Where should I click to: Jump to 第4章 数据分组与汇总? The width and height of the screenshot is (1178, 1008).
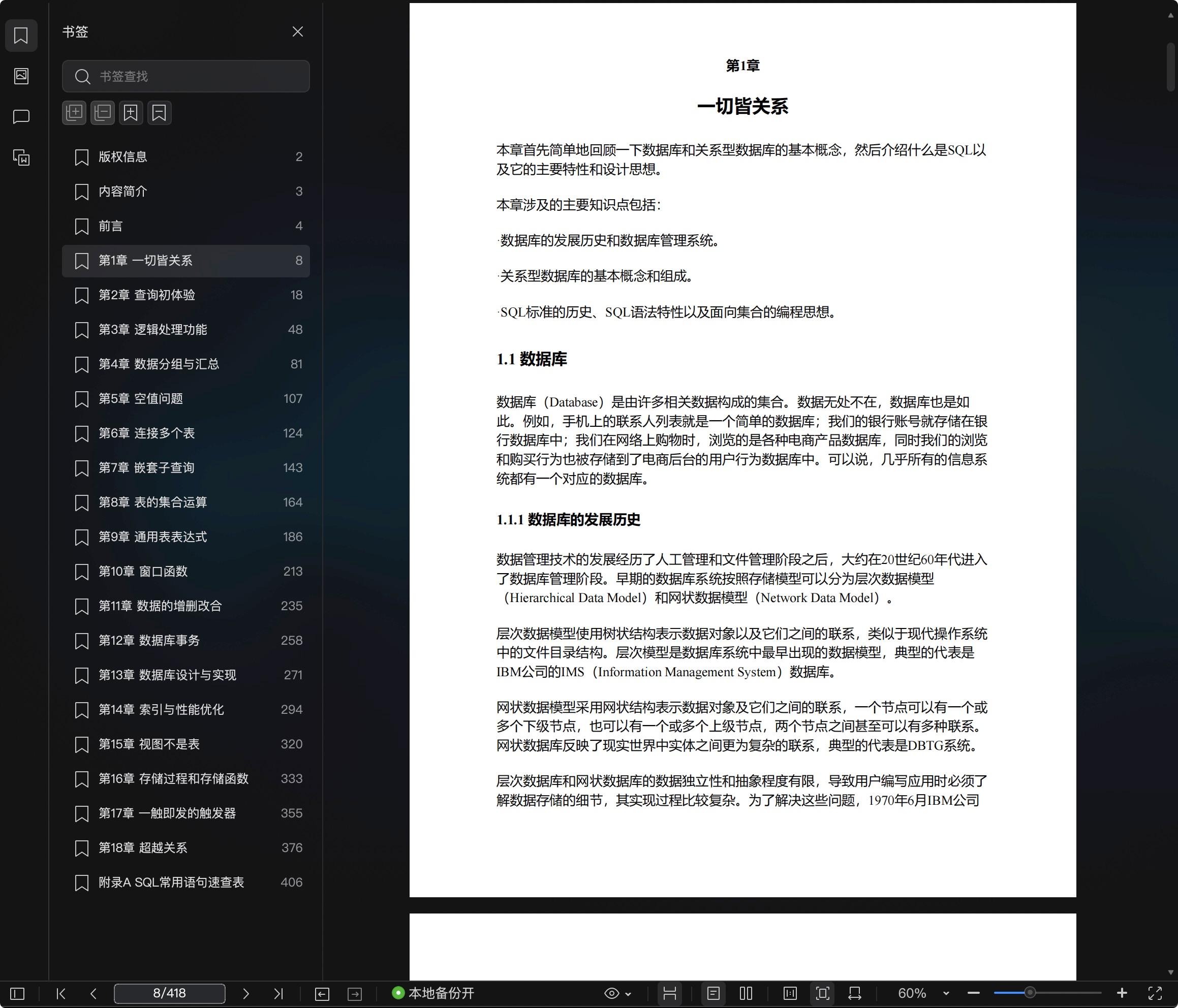[186, 364]
